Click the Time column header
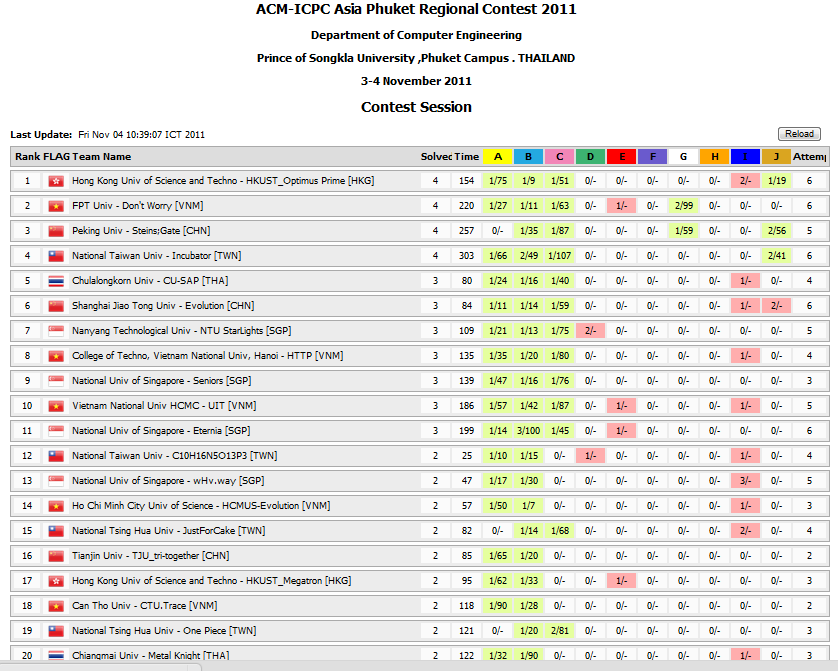Image resolution: width=838 pixels, height=671 pixels. click(x=466, y=157)
